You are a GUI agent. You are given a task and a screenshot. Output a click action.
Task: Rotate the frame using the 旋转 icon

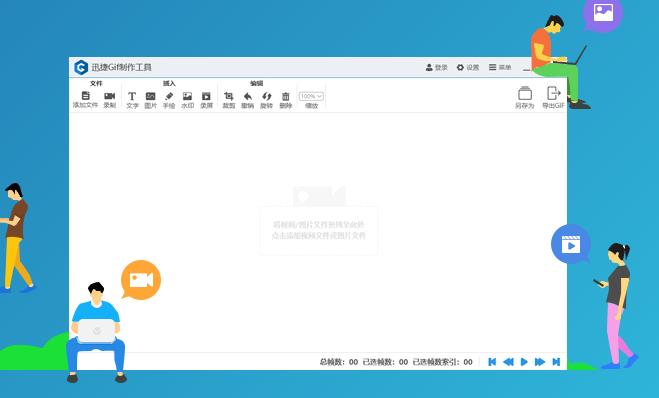pyautogui.click(x=266, y=96)
